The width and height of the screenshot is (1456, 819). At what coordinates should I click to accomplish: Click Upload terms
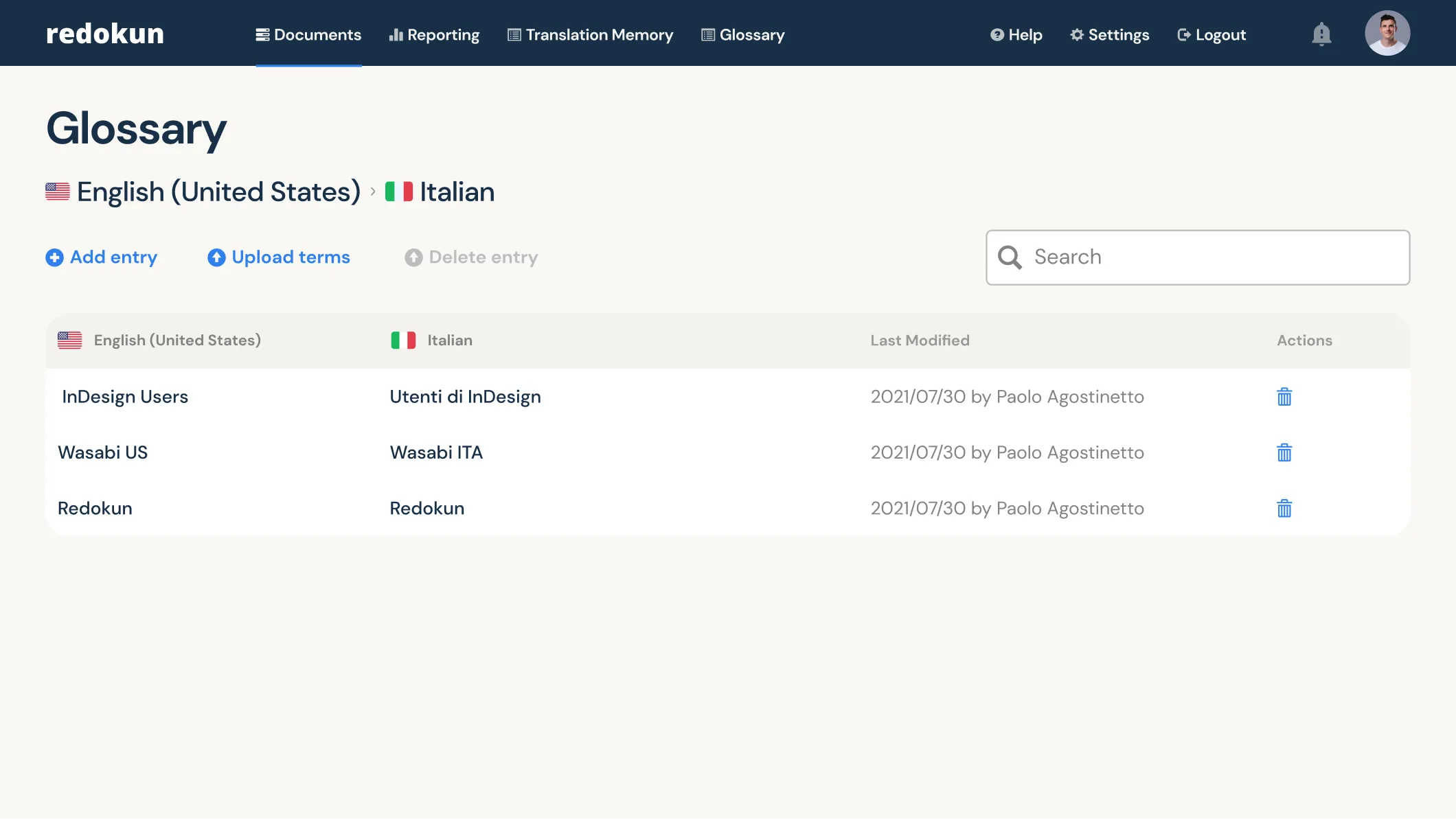coord(279,257)
